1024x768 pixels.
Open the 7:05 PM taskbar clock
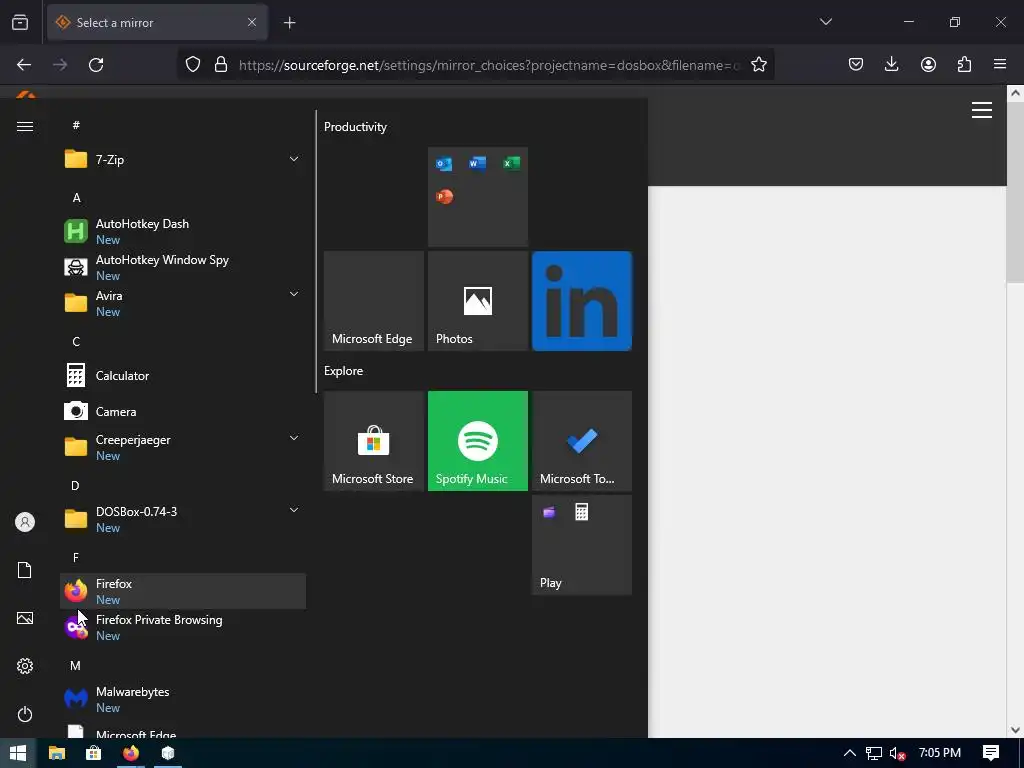pyautogui.click(x=940, y=753)
